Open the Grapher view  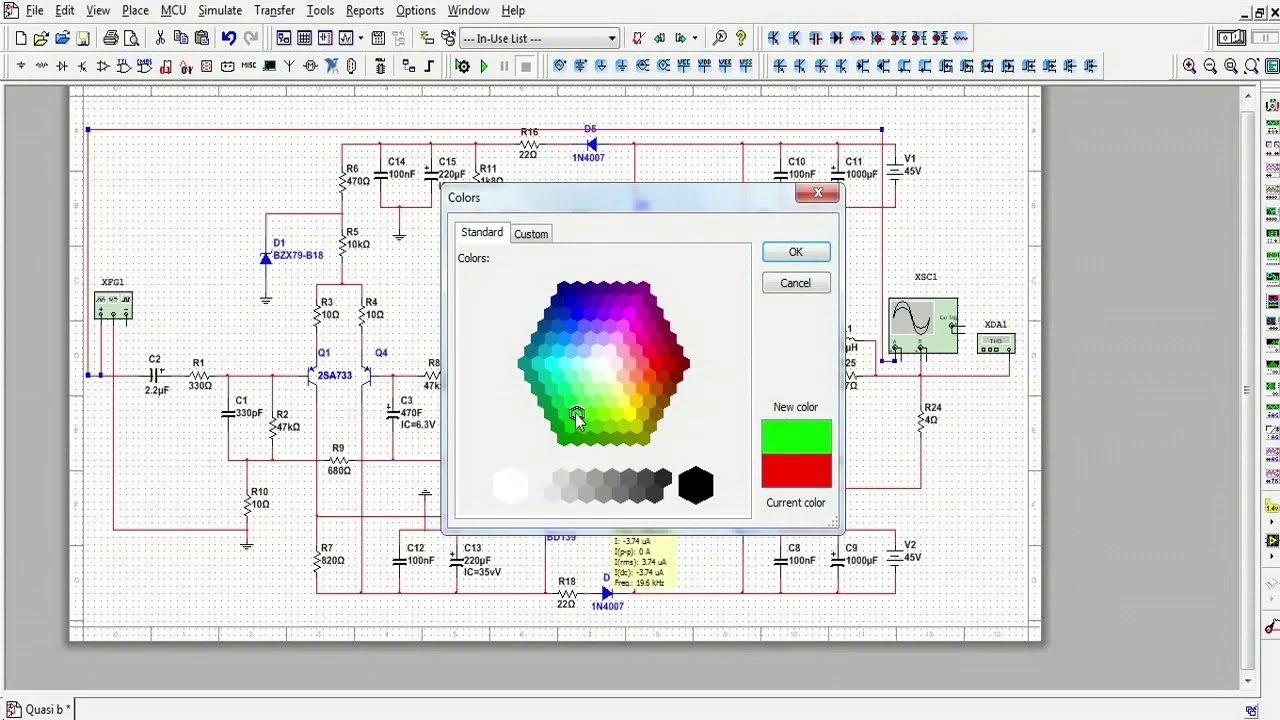point(346,38)
